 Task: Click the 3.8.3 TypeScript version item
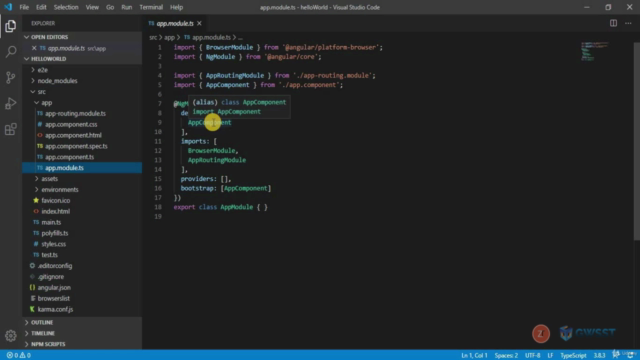pos(599,356)
